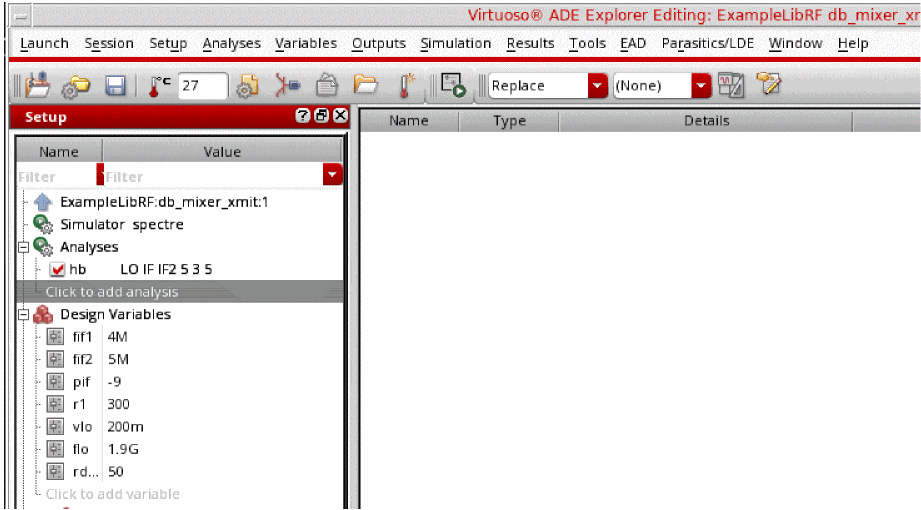Open the folder-with-gear setup icon in toolbar
921x510 pixels.
pos(76,86)
